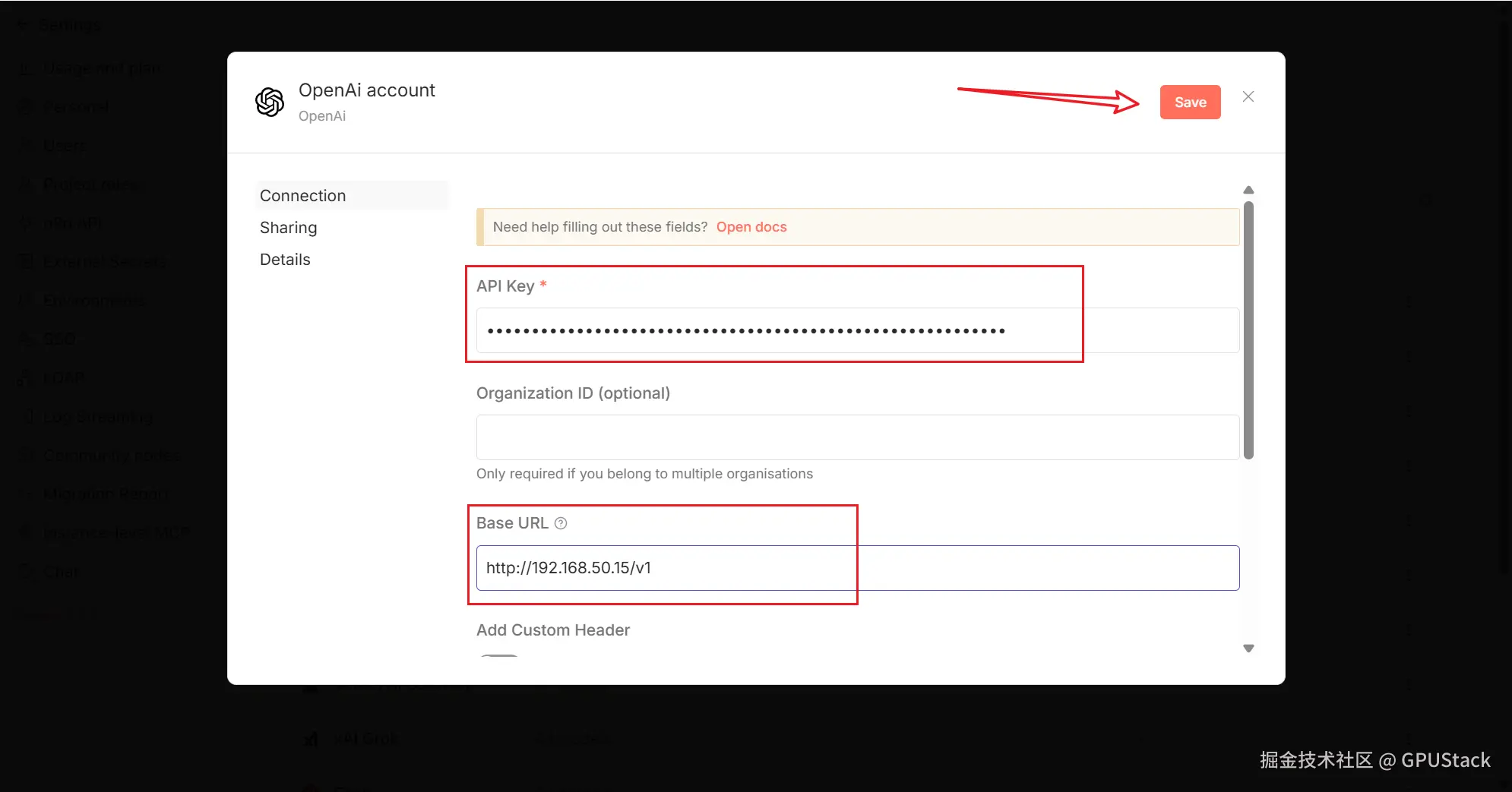This screenshot has width=1512, height=792.
Task: Click the 'Add Custom Header' label
Action: click(553, 630)
